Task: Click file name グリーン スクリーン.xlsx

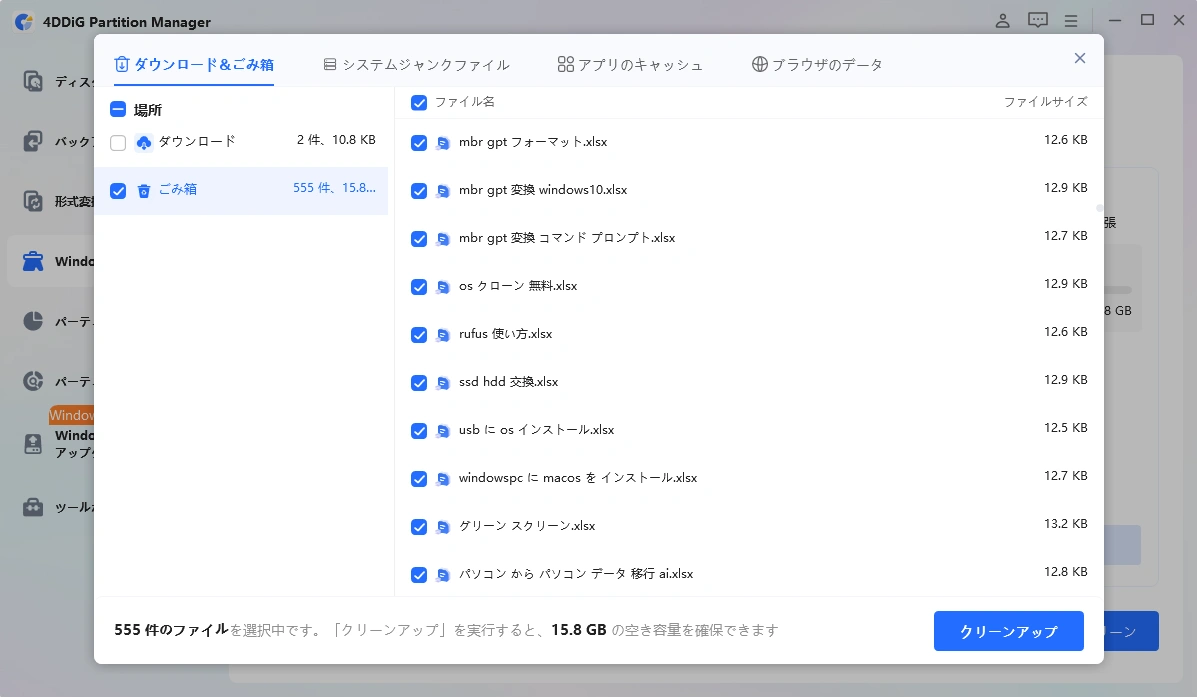Action: click(x=527, y=526)
